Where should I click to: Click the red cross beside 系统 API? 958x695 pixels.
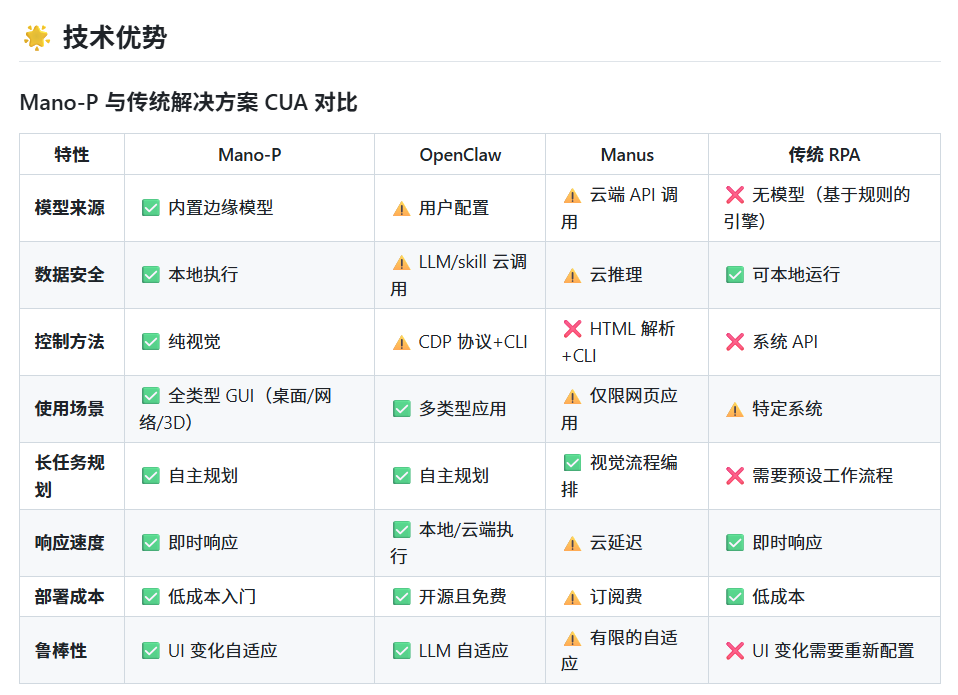tap(735, 341)
